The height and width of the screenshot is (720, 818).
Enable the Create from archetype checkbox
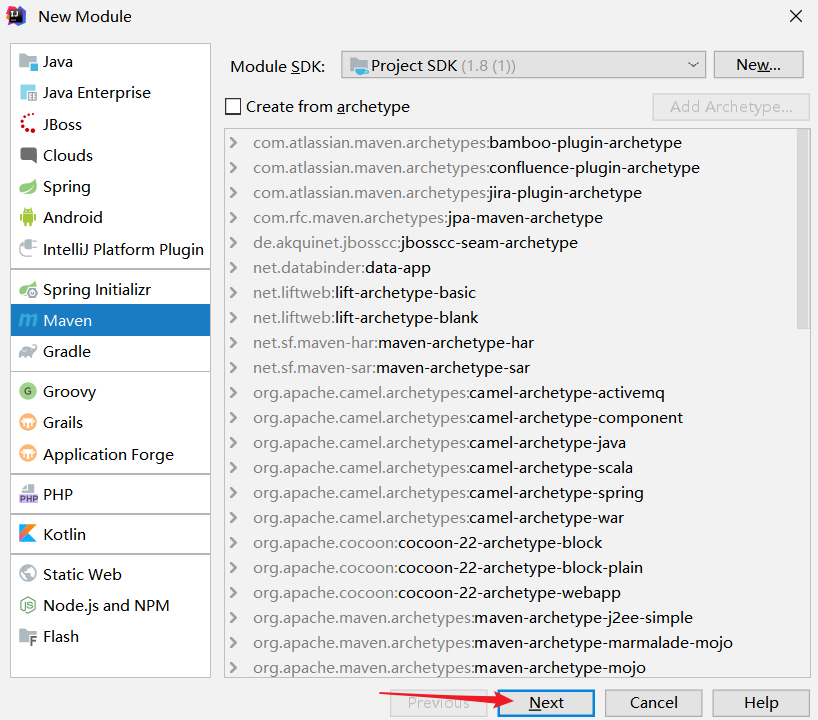coord(234,107)
